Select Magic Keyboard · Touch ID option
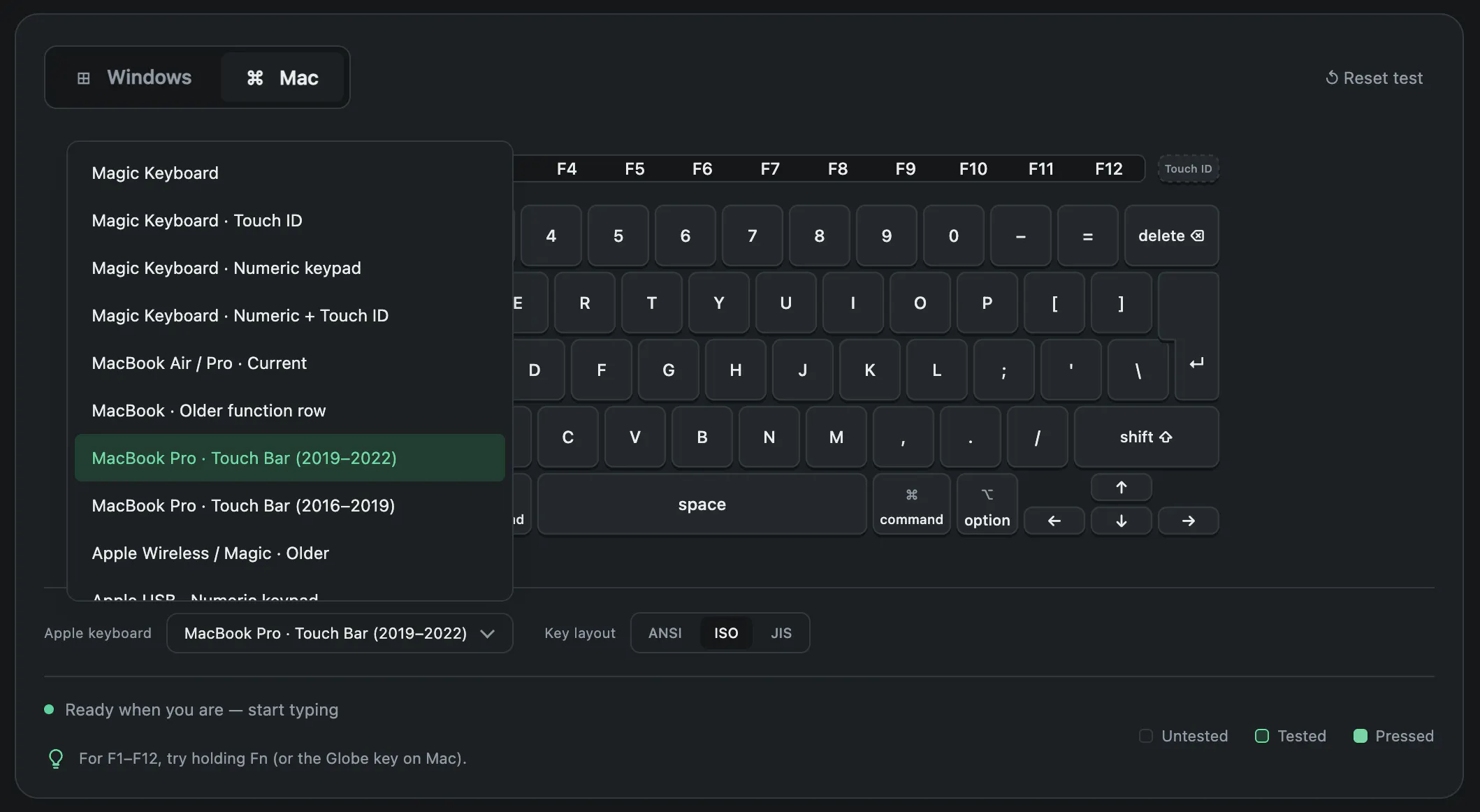1480x812 pixels. [289, 220]
